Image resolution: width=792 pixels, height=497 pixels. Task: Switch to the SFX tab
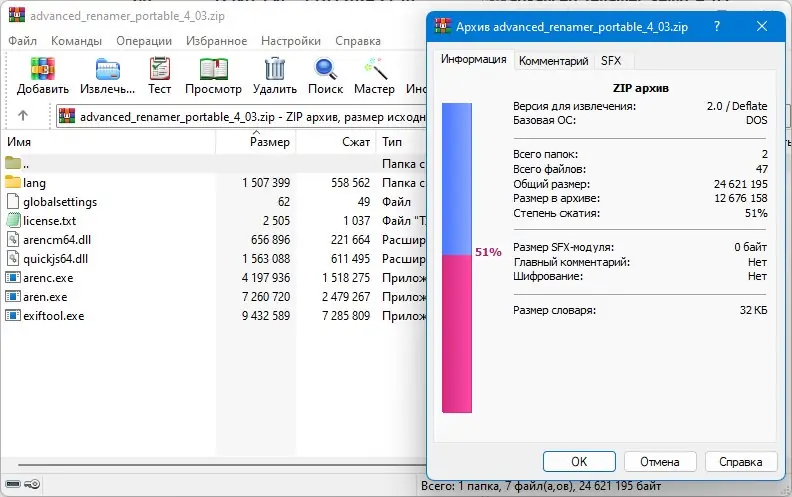coord(611,61)
